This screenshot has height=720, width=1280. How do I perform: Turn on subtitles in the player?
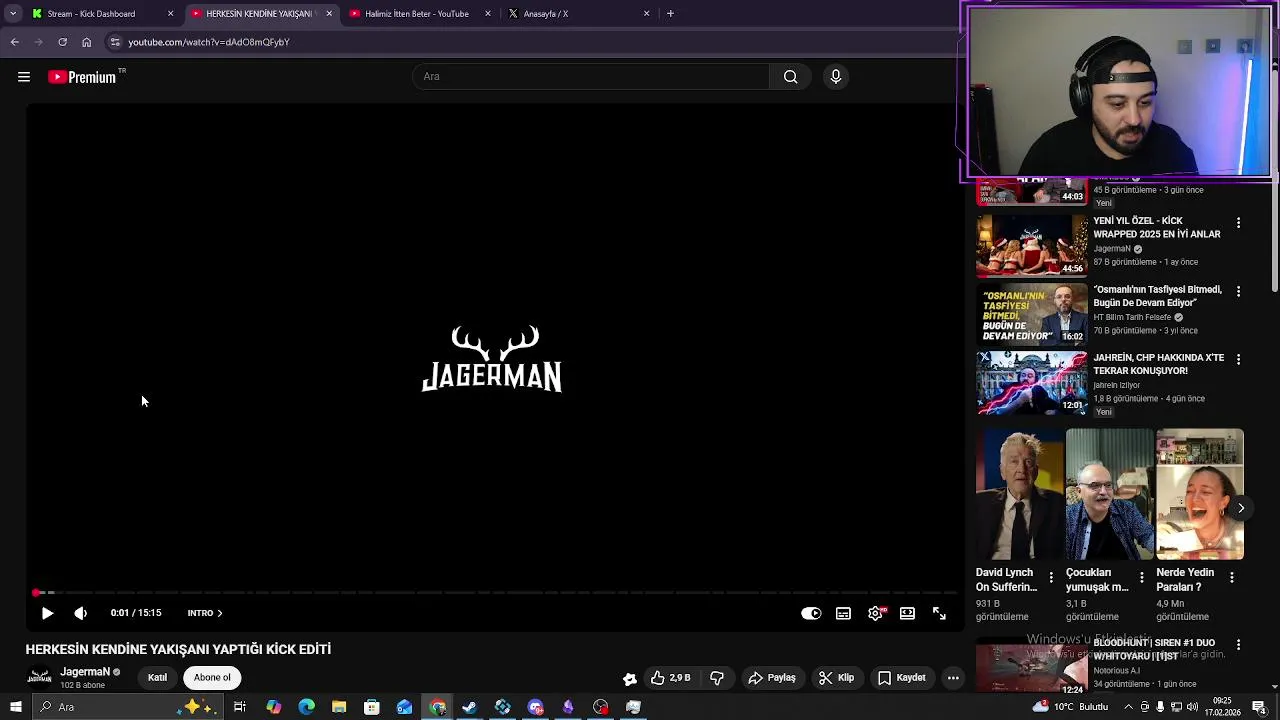pos(843,613)
